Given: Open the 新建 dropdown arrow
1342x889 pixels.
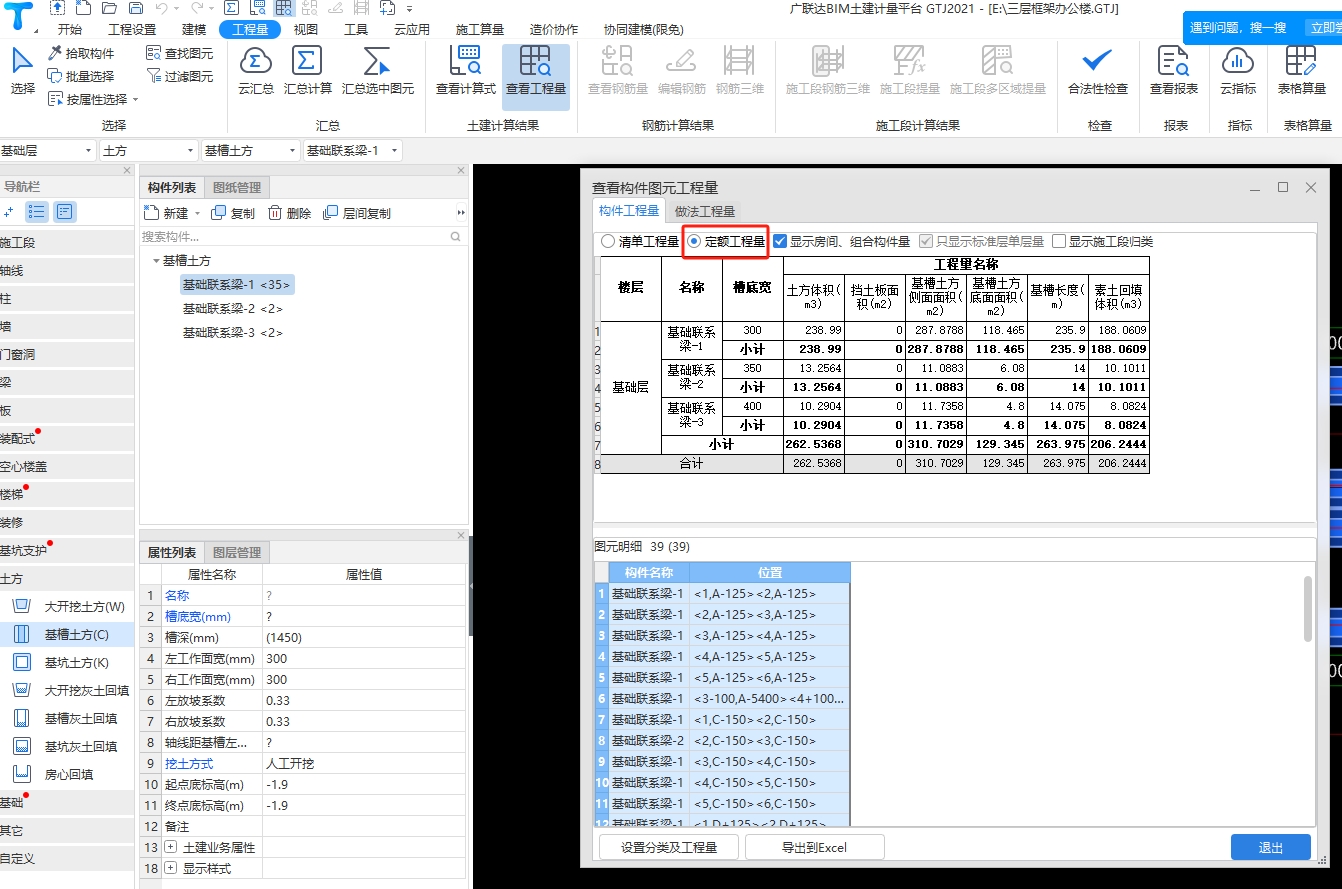Looking at the screenshot, I should point(197,214).
